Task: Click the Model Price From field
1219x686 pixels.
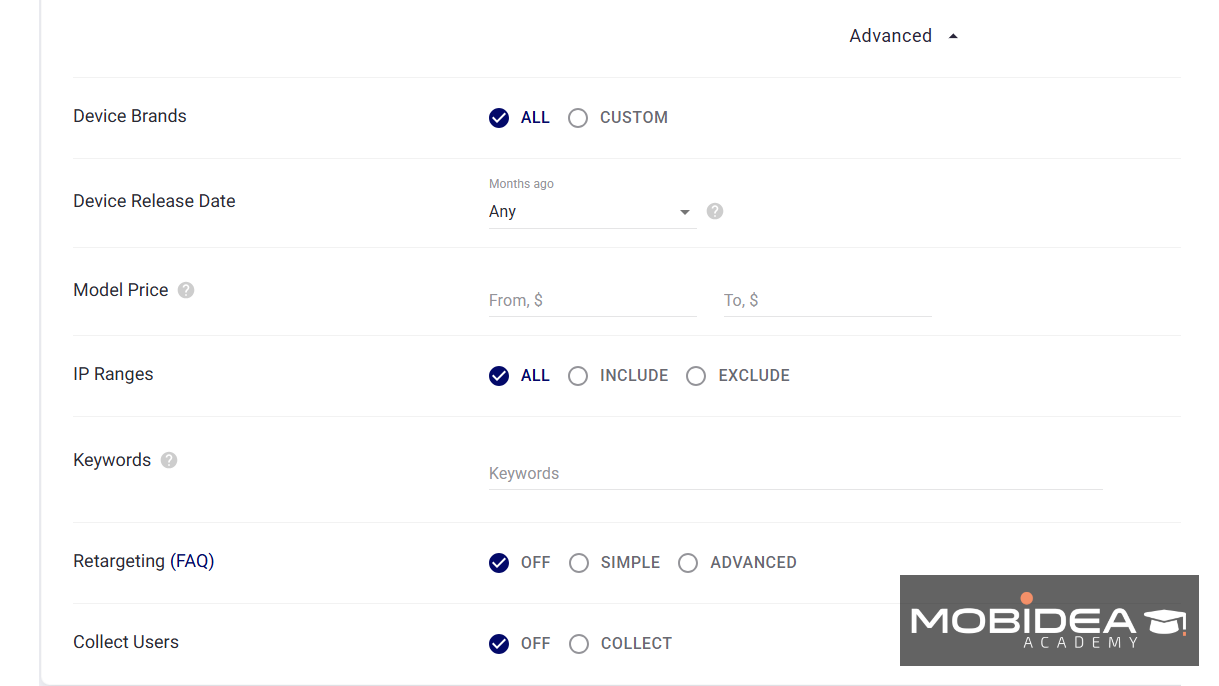Action: click(x=591, y=300)
